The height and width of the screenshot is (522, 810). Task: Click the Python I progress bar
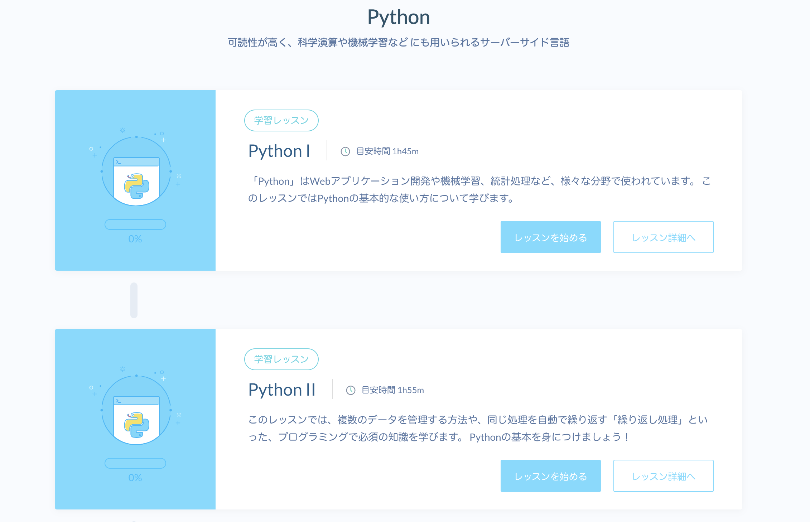(x=135, y=225)
